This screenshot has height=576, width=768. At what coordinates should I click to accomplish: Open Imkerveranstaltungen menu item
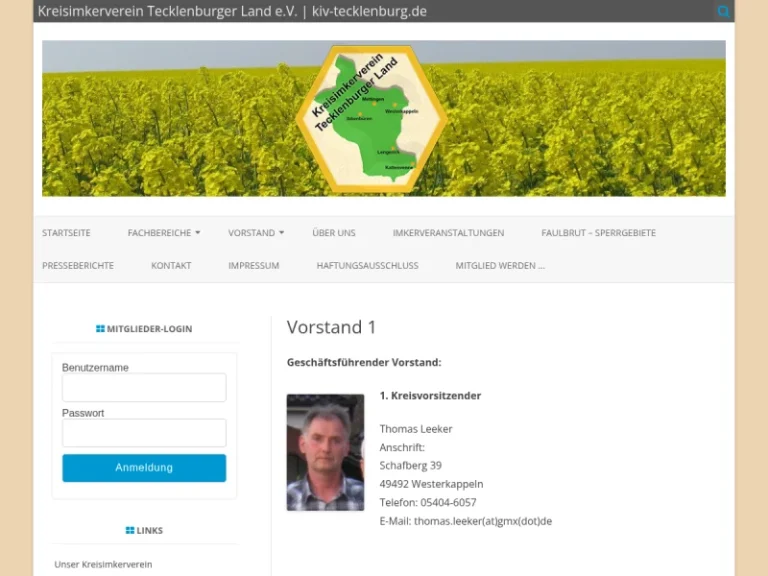(448, 233)
